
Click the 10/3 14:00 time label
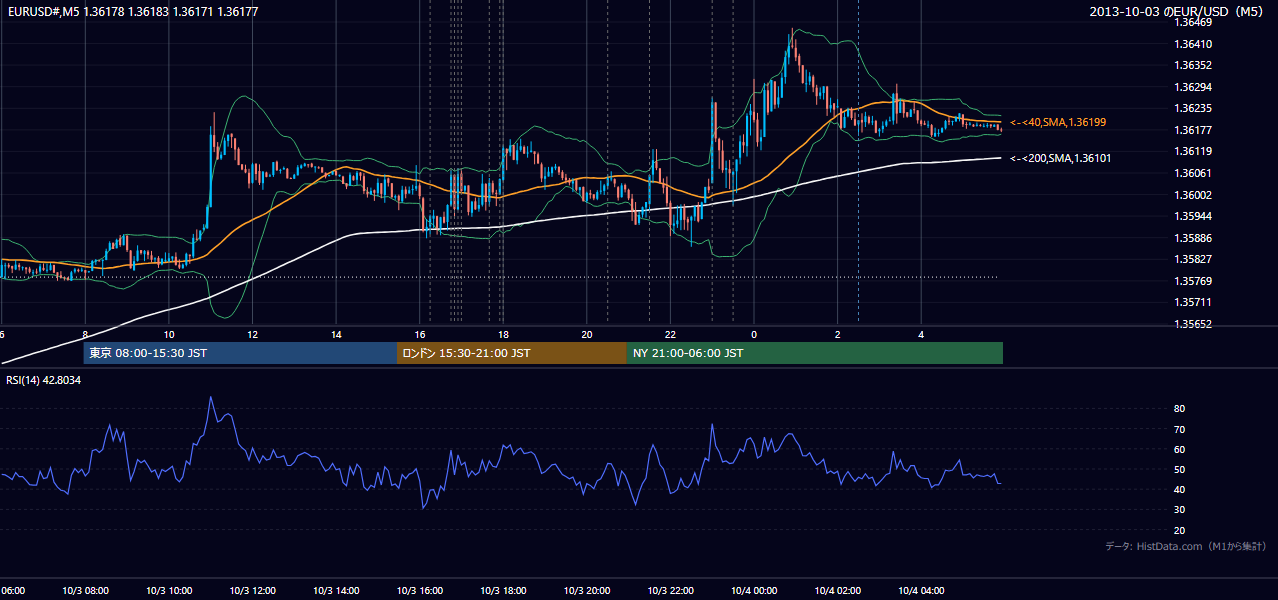(x=336, y=590)
